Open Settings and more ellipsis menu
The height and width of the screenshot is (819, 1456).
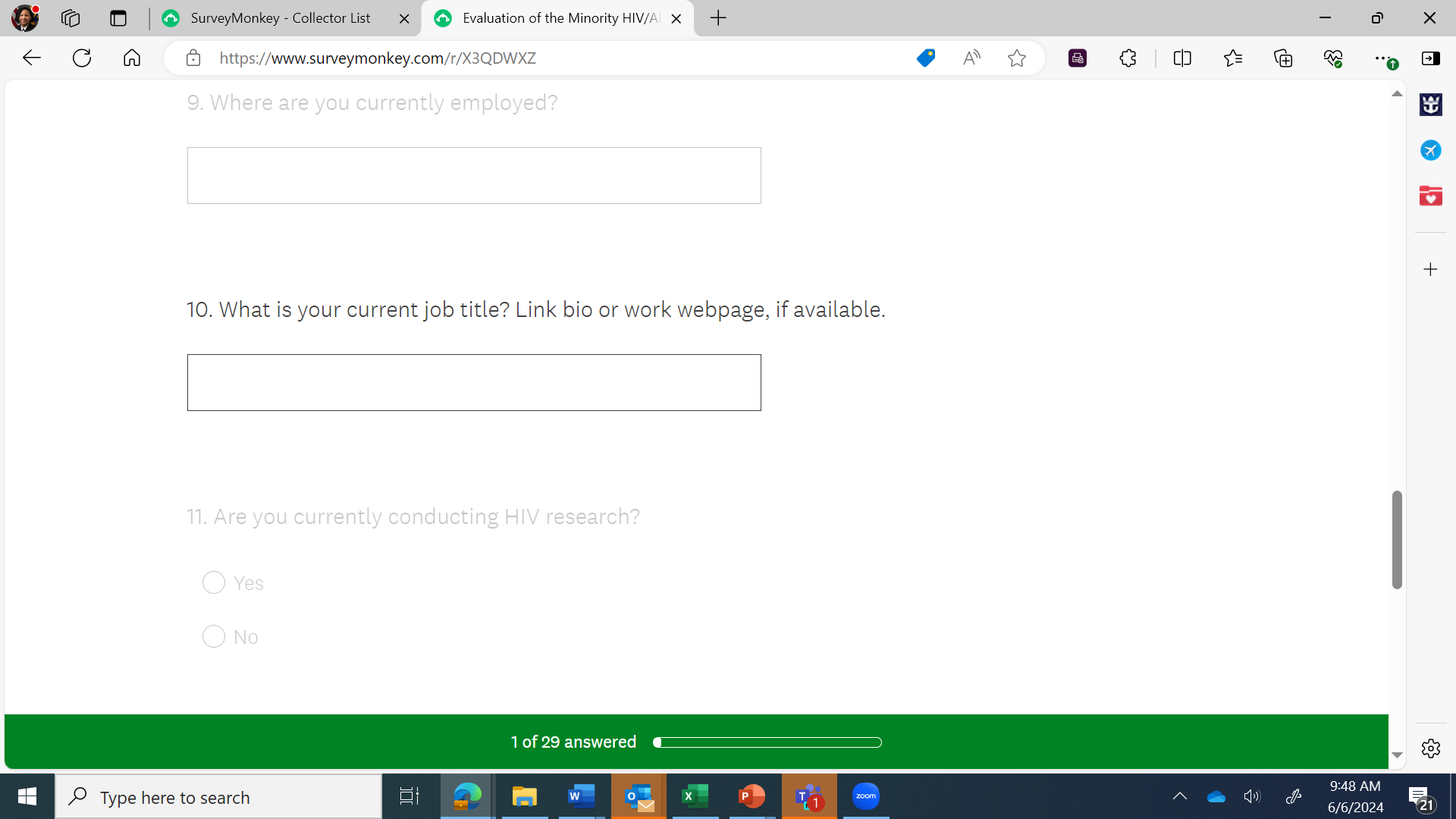point(1382,58)
